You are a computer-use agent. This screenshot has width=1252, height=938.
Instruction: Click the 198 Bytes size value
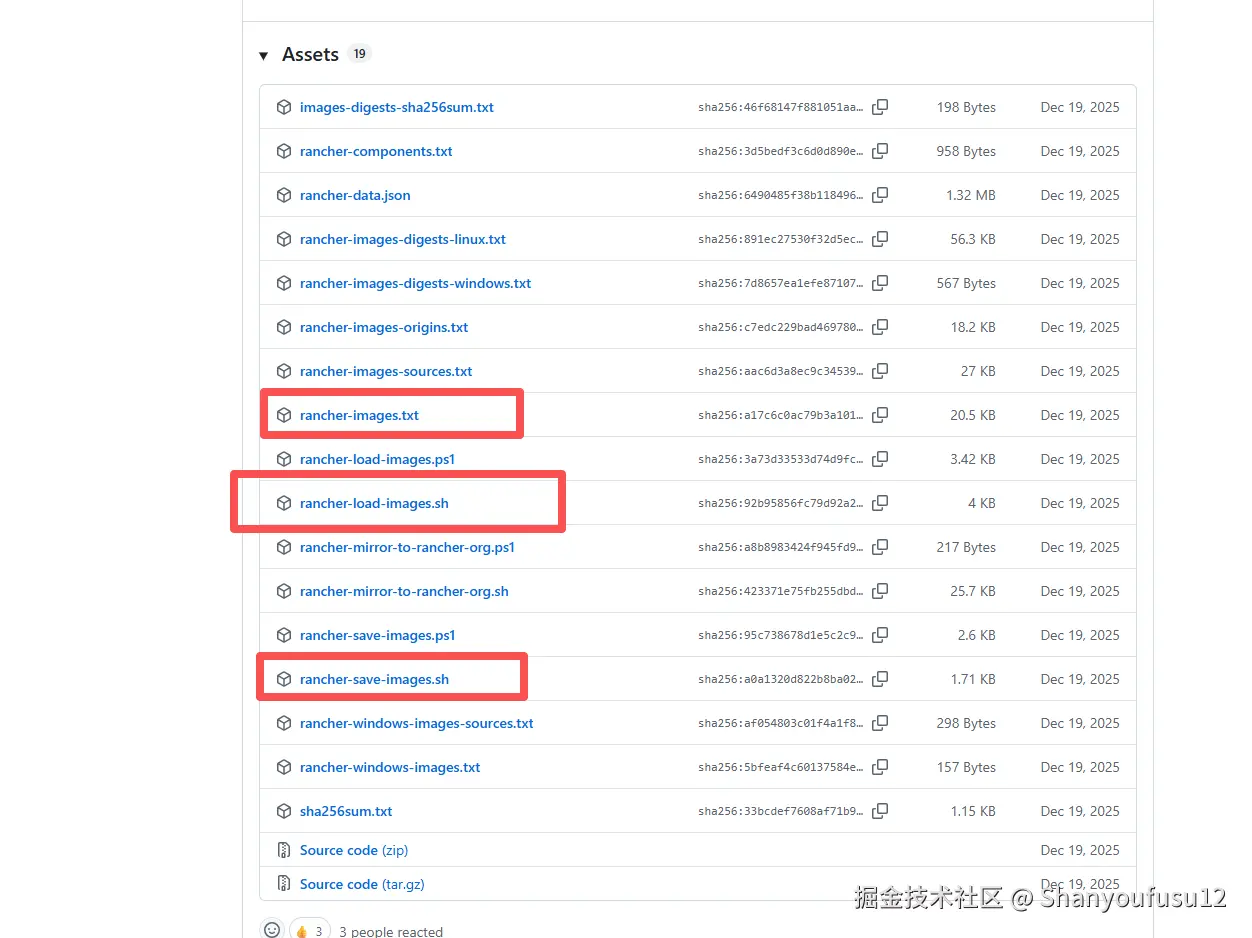coord(966,107)
